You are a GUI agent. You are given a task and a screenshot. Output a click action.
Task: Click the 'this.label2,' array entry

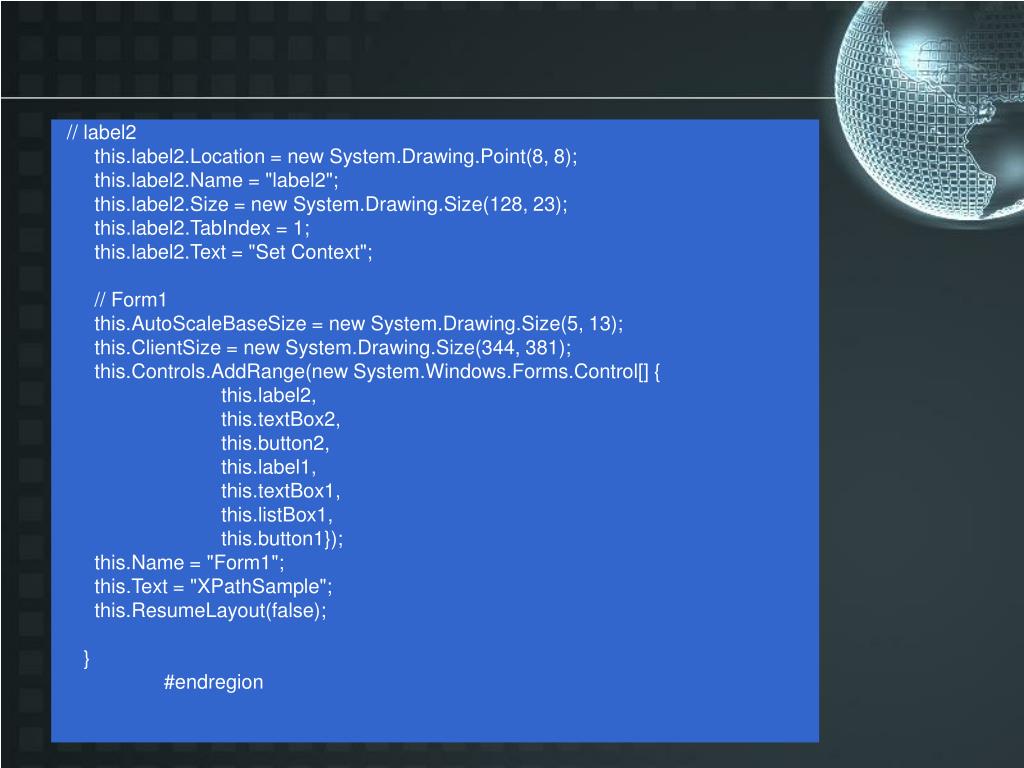(268, 395)
